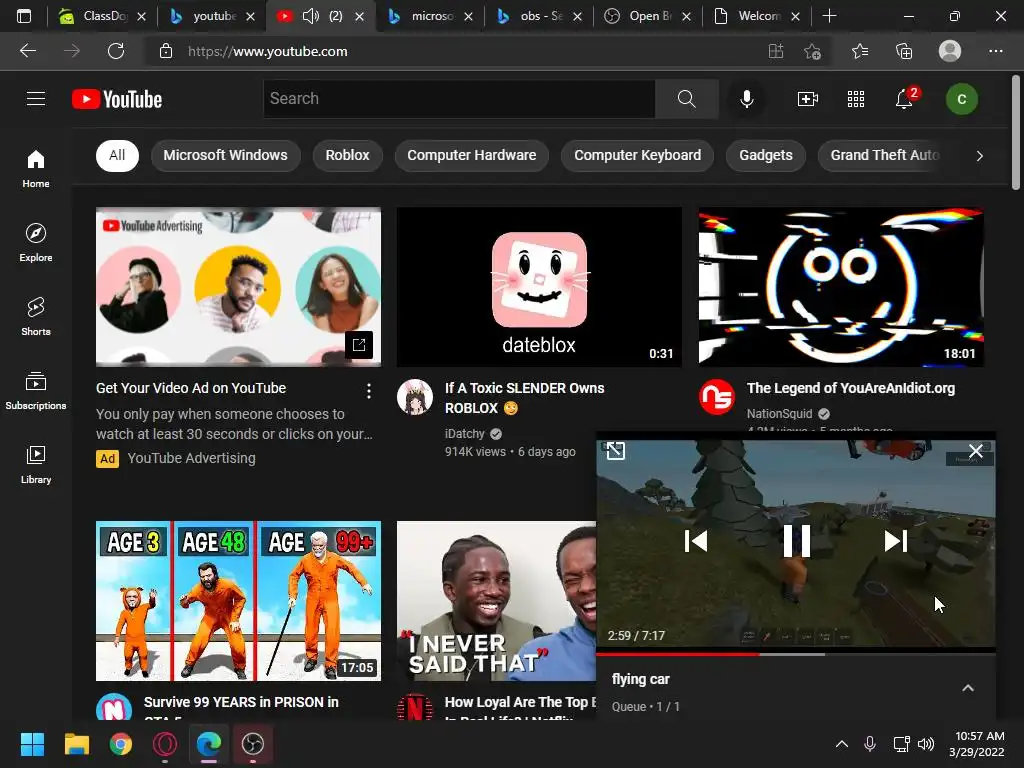Select the Roblox filter chip

pos(347,155)
